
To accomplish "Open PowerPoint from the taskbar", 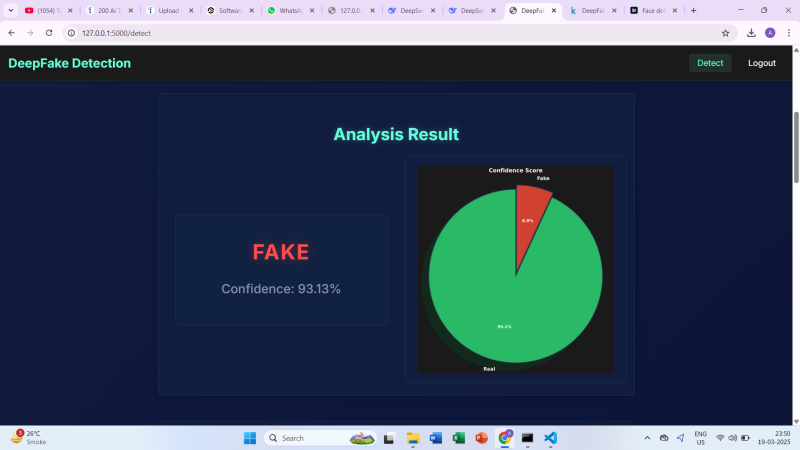I will pos(482,438).
